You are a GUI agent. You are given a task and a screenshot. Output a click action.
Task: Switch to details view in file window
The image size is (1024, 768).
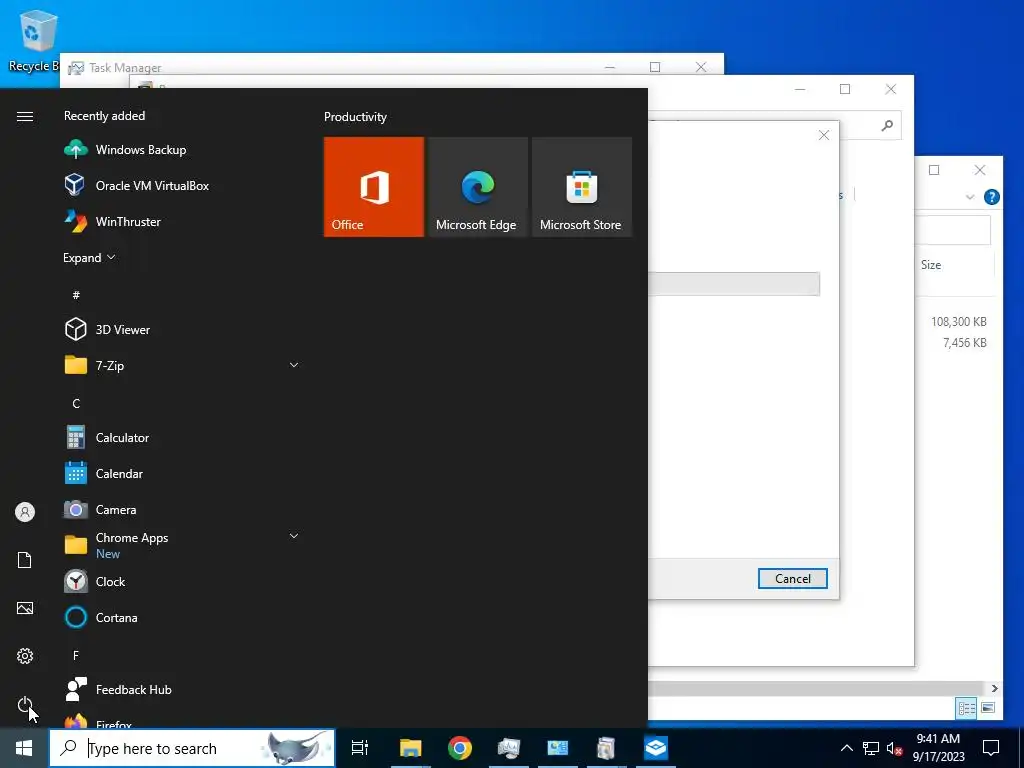pyautogui.click(x=966, y=708)
